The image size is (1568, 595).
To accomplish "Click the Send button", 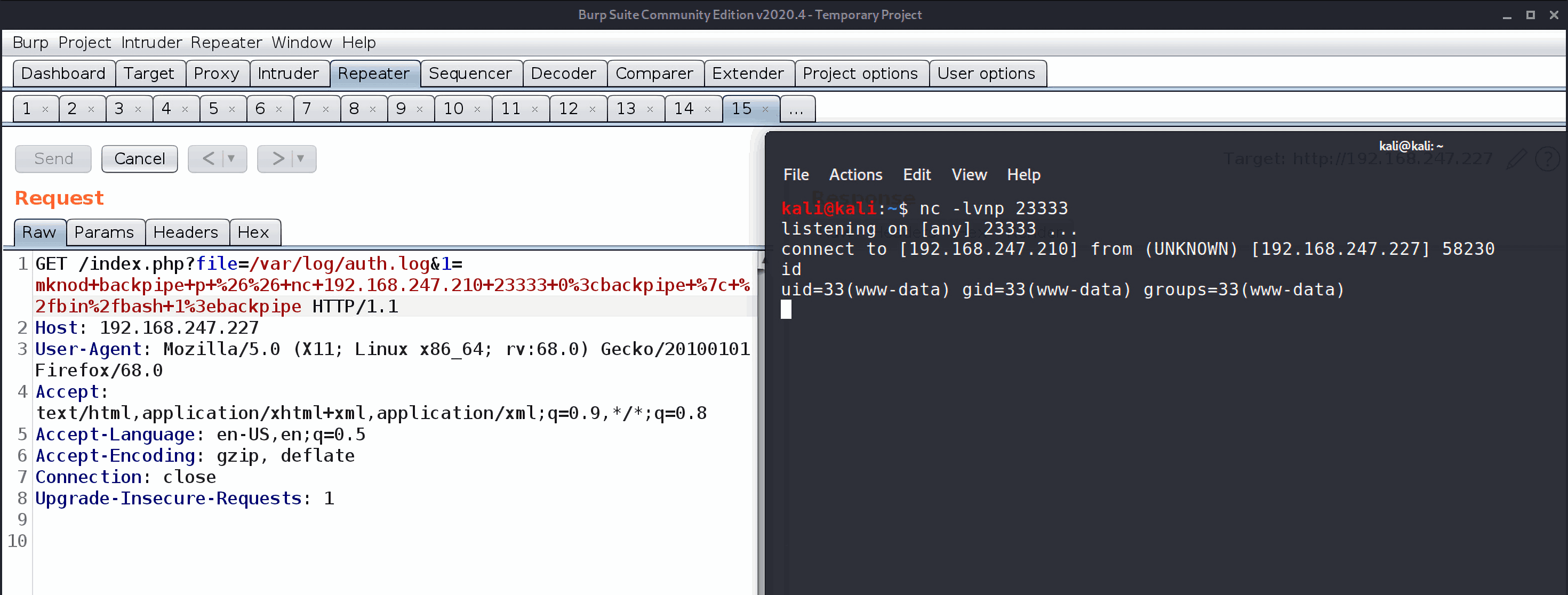I will point(53,159).
